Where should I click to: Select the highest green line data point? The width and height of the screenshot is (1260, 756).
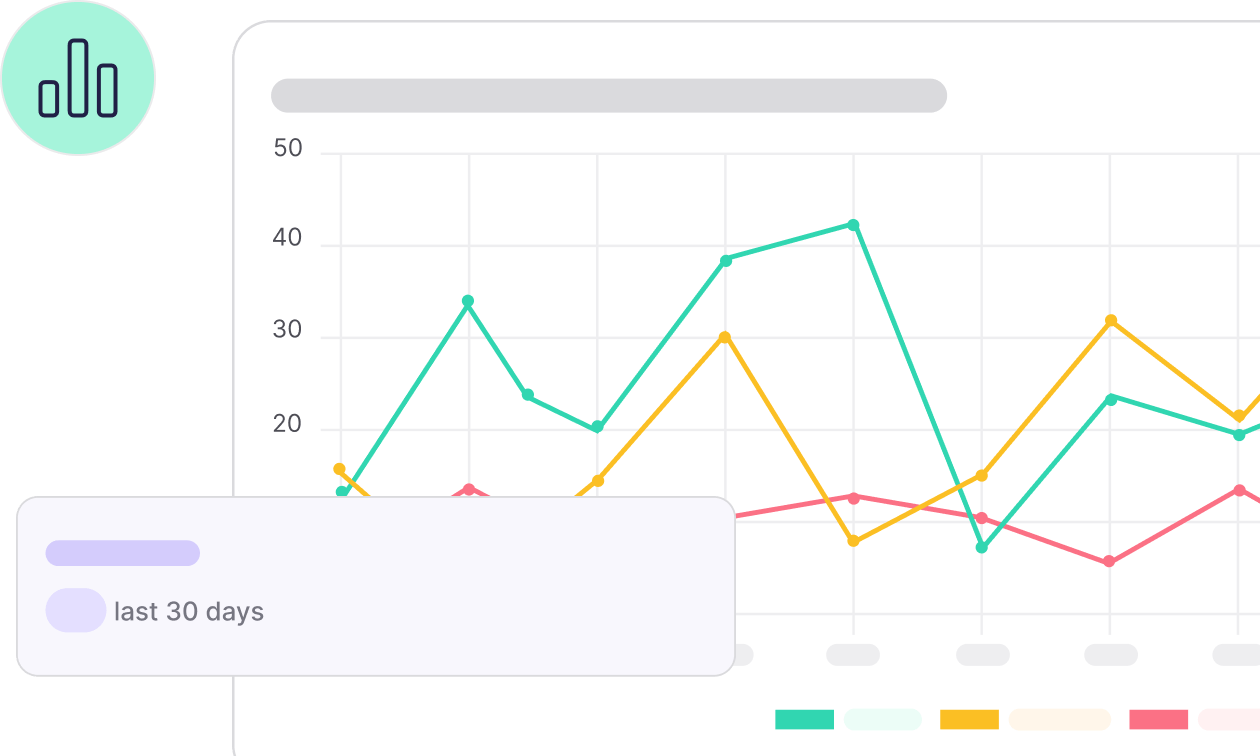853,225
